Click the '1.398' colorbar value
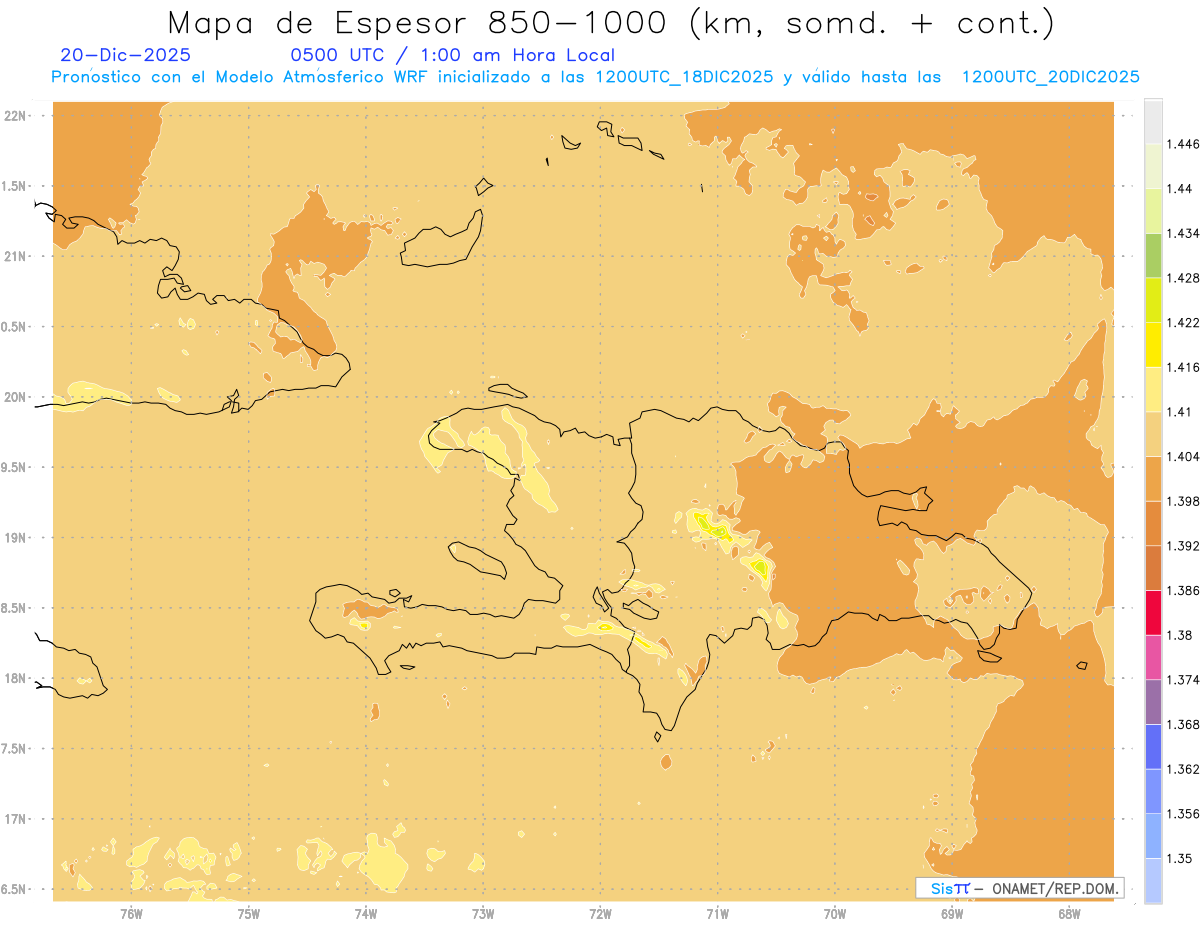The image size is (1200, 927). click(x=1183, y=501)
